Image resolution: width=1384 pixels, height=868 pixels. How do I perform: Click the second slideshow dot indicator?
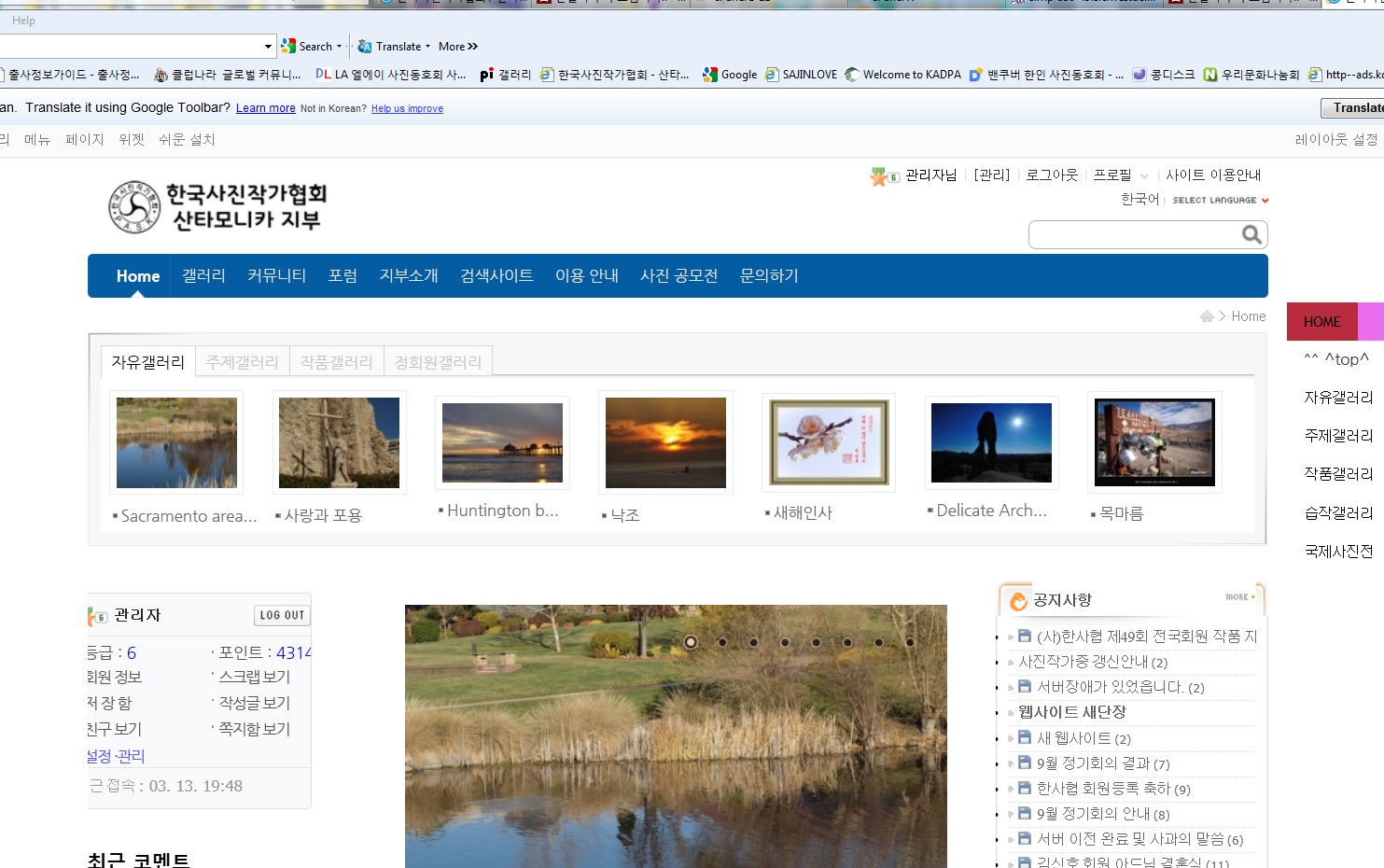coord(722,642)
